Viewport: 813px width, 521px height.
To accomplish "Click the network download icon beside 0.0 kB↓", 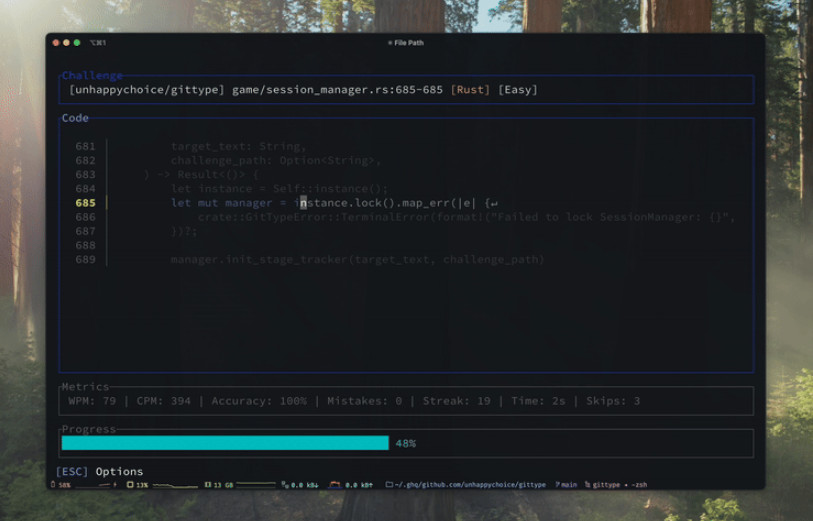I will click(285, 485).
